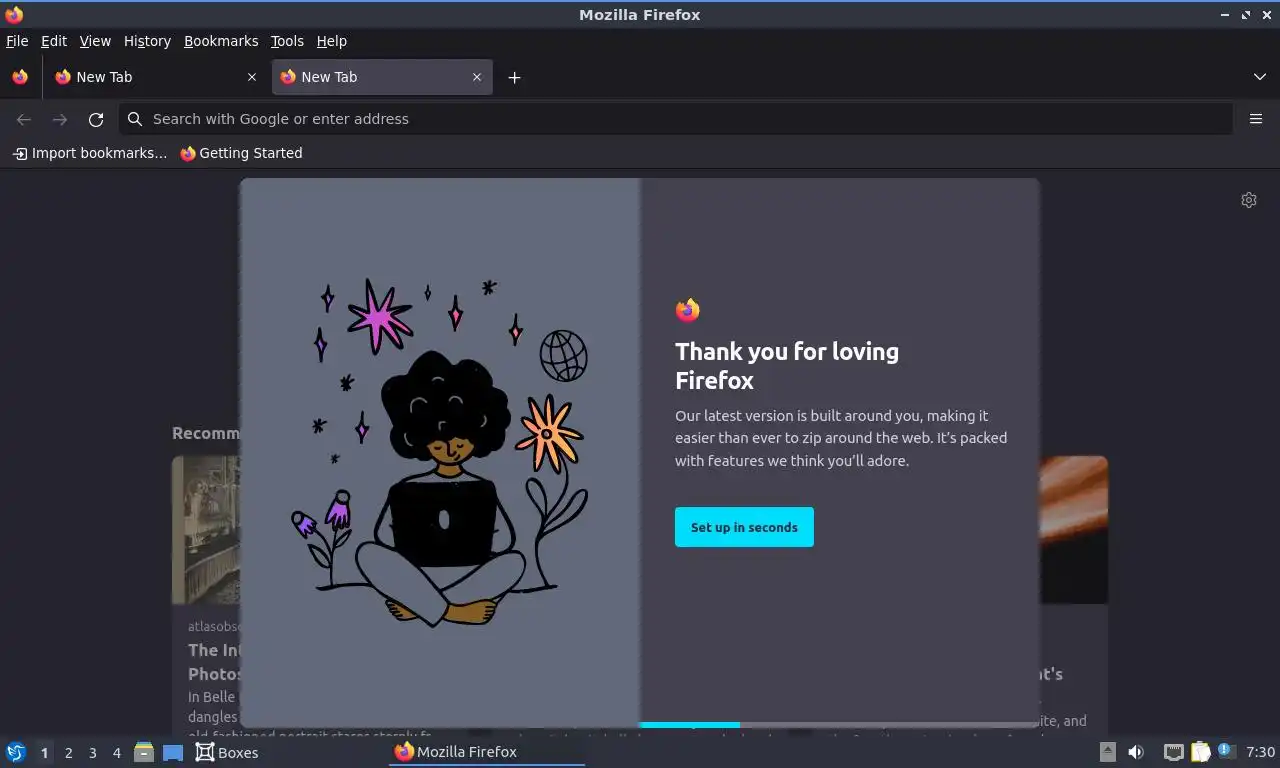The width and height of the screenshot is (1280, 768).
Task: Open the network tray icon
Action: click(x=1174, y=752)
